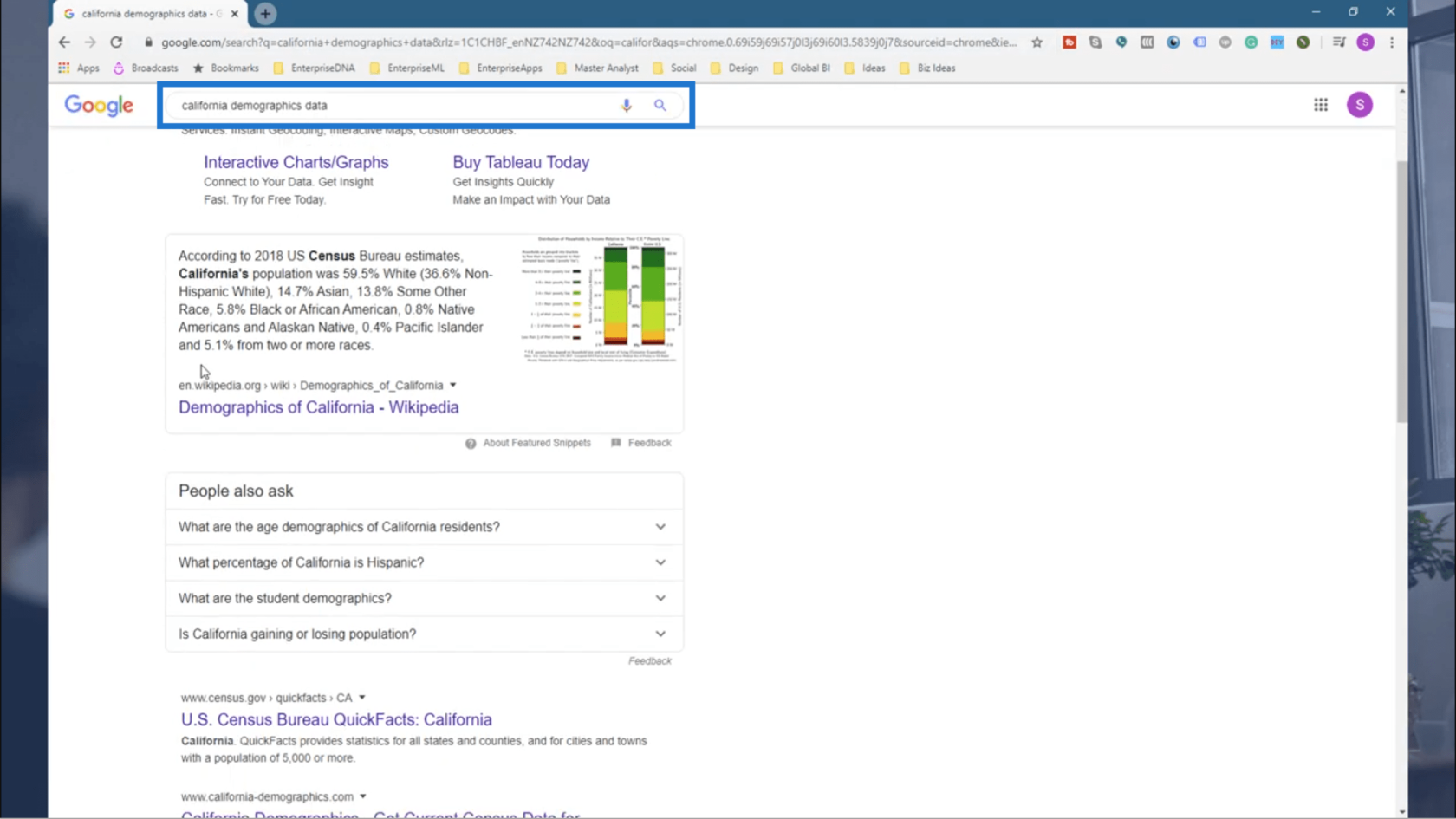Expand What are the student demographics
The image size is (1456, 819).
[424, 598]
